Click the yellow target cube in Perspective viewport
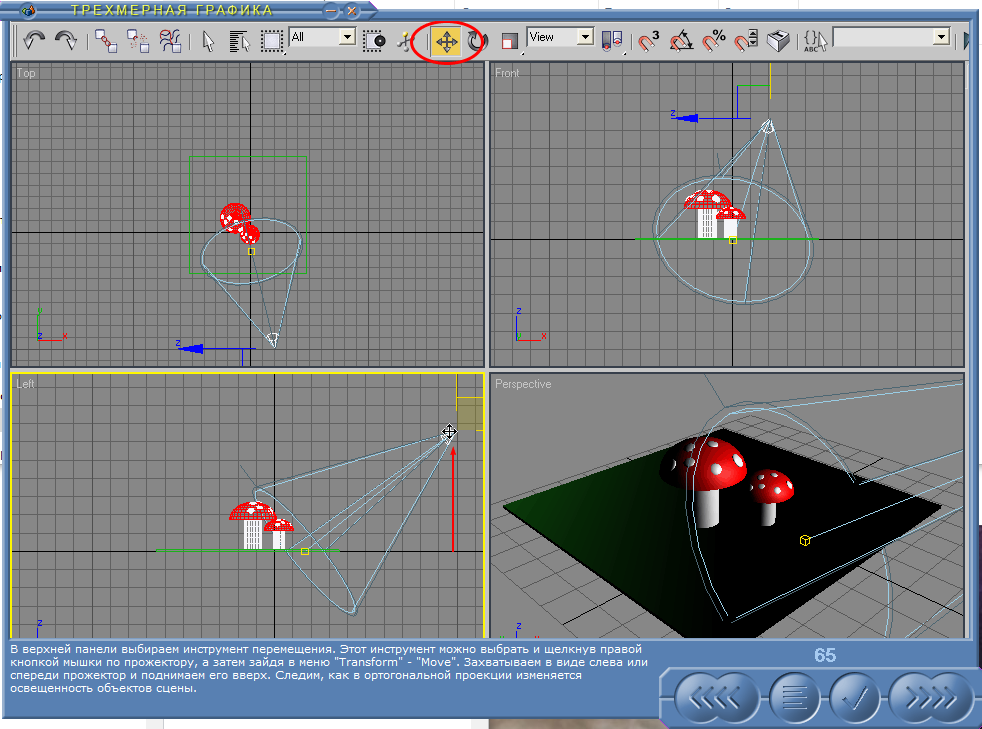Screen dimensions: 982x729 click(x=805, y=540)
